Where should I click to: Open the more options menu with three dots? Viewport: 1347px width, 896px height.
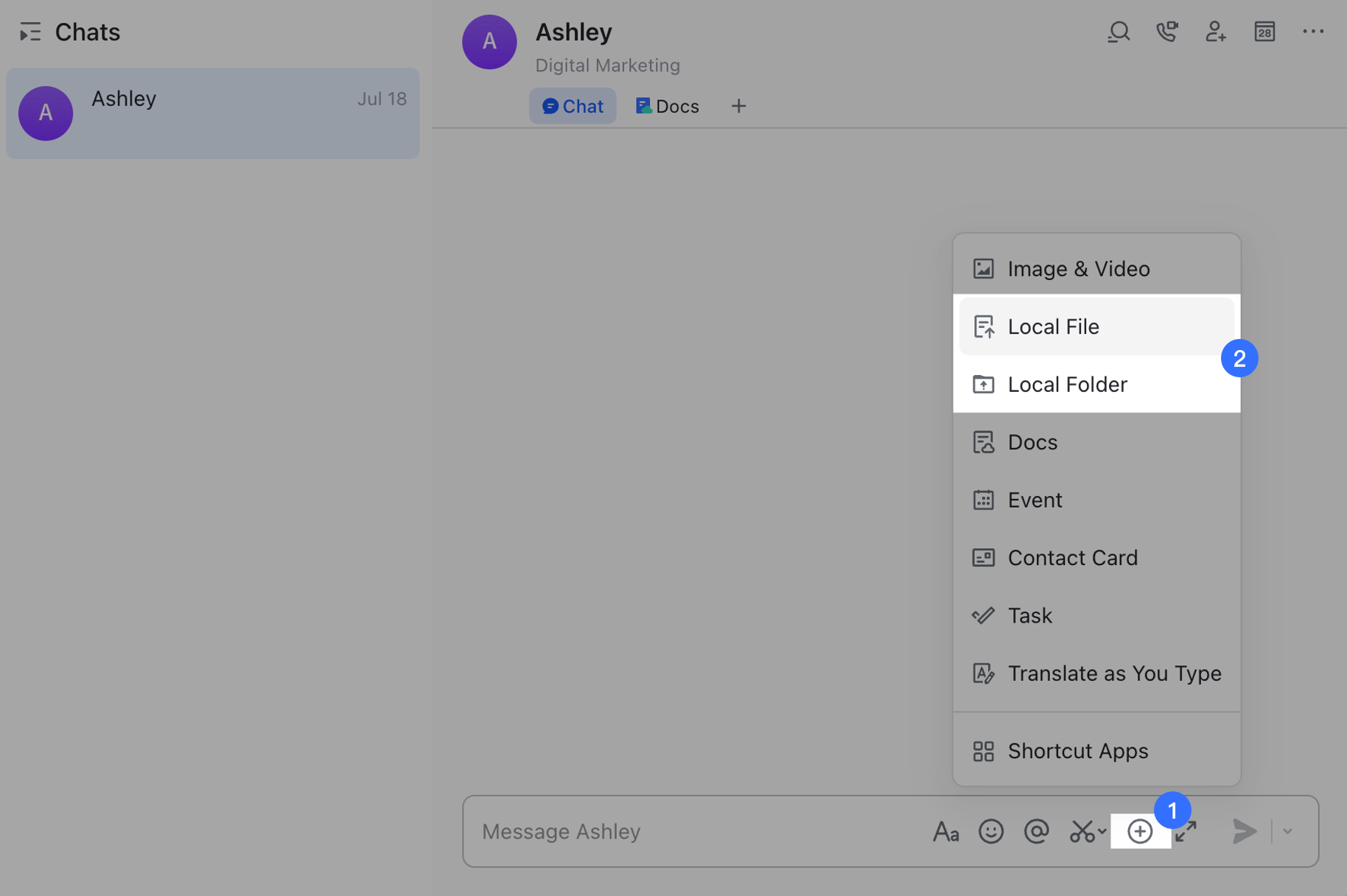1313,32
